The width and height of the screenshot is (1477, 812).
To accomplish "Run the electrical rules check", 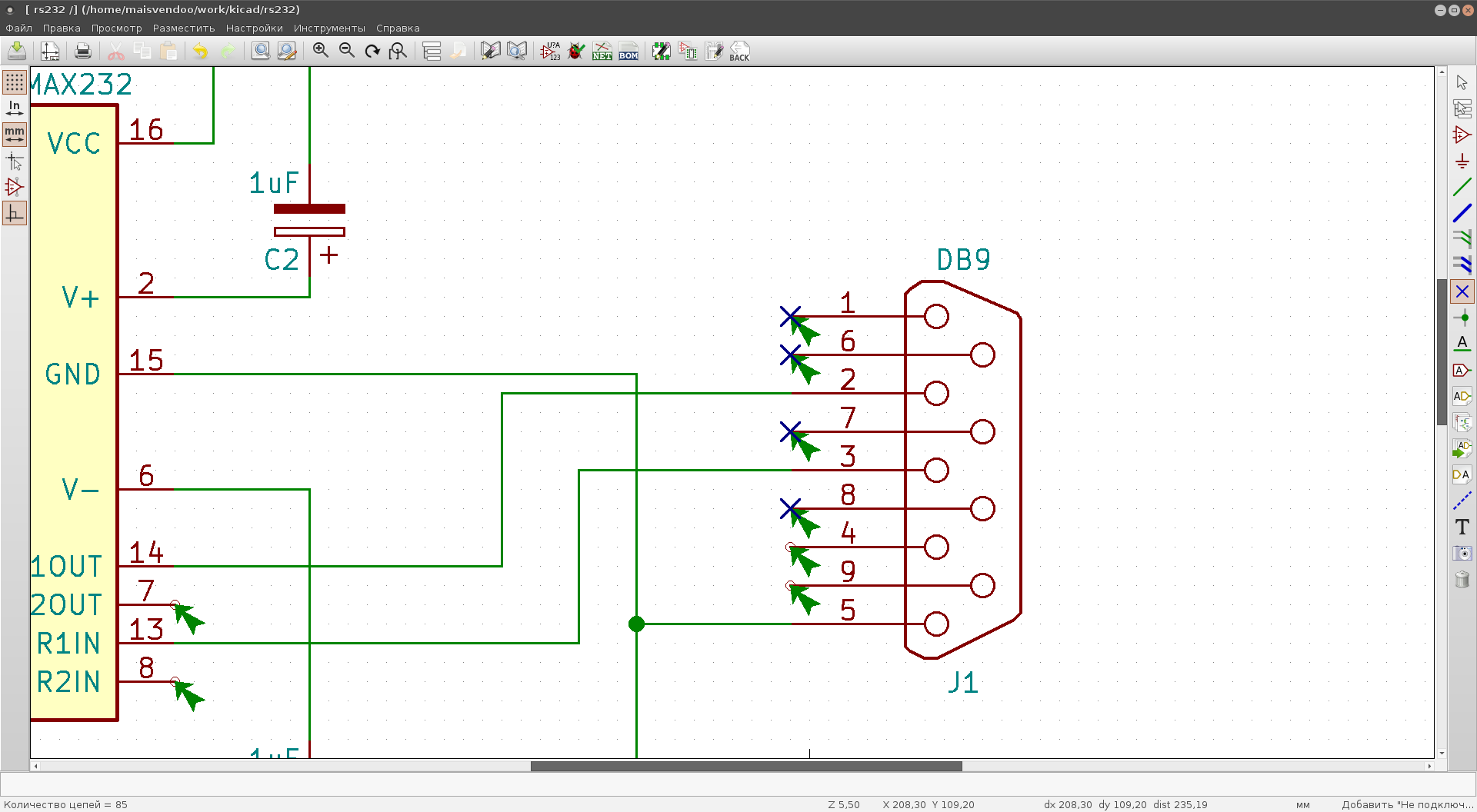I will pyautogui.click(x=576, y=51).
